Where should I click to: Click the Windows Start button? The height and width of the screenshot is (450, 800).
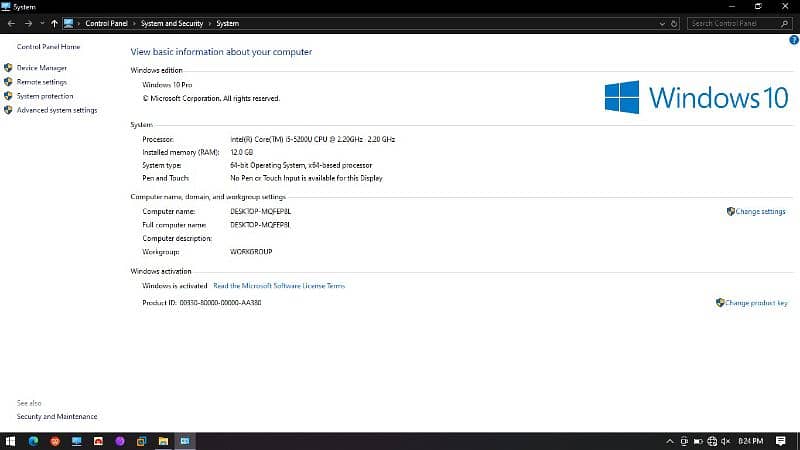point(10,441)
